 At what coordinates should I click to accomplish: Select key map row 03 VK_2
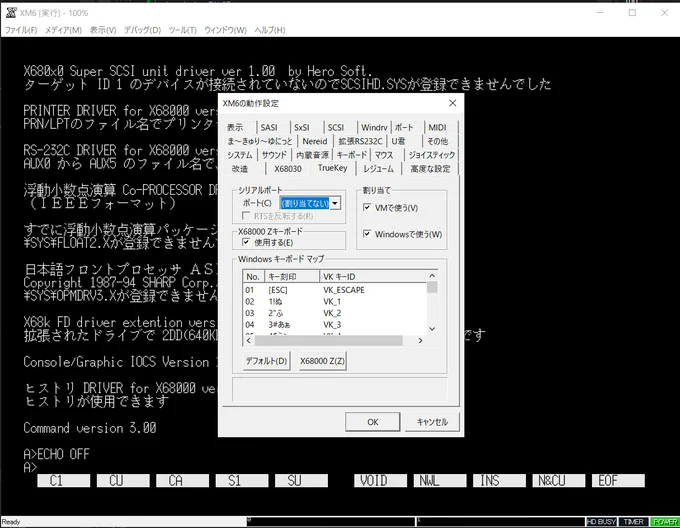pyautogui.click(x=335, y=313)
